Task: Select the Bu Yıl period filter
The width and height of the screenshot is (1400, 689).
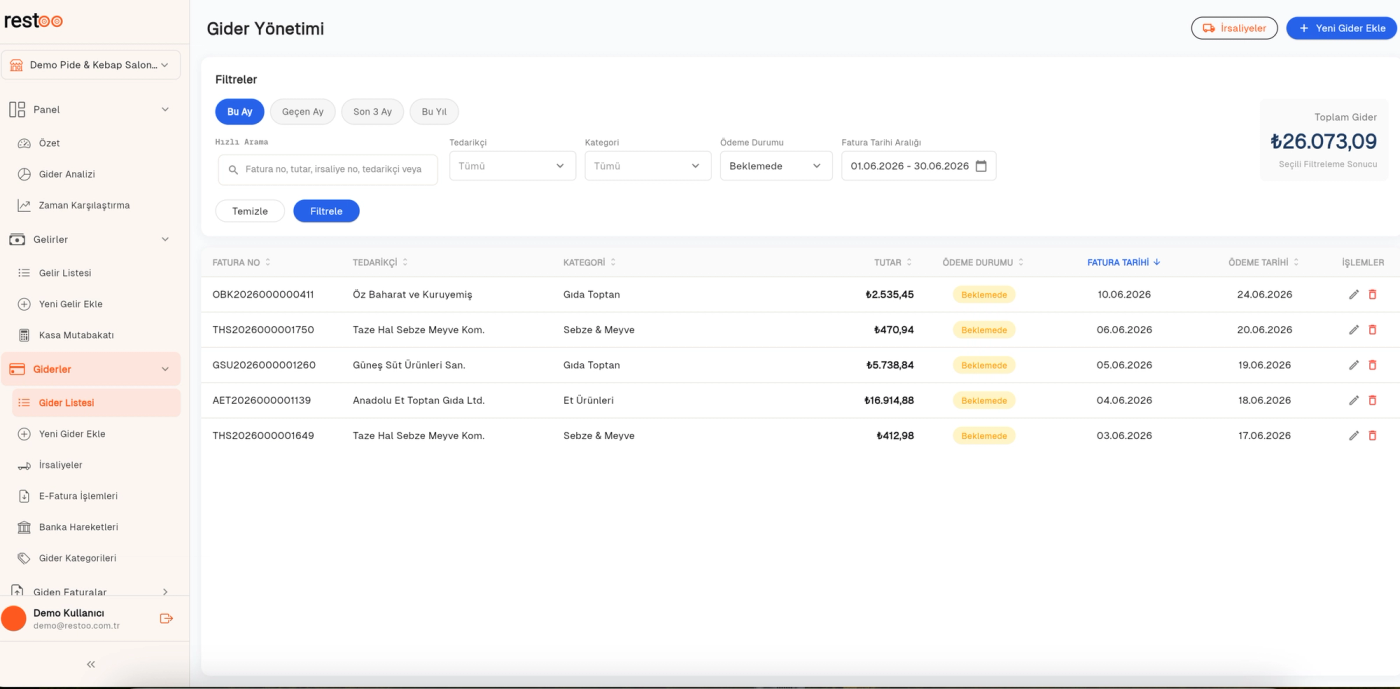Action: (434, 111)
